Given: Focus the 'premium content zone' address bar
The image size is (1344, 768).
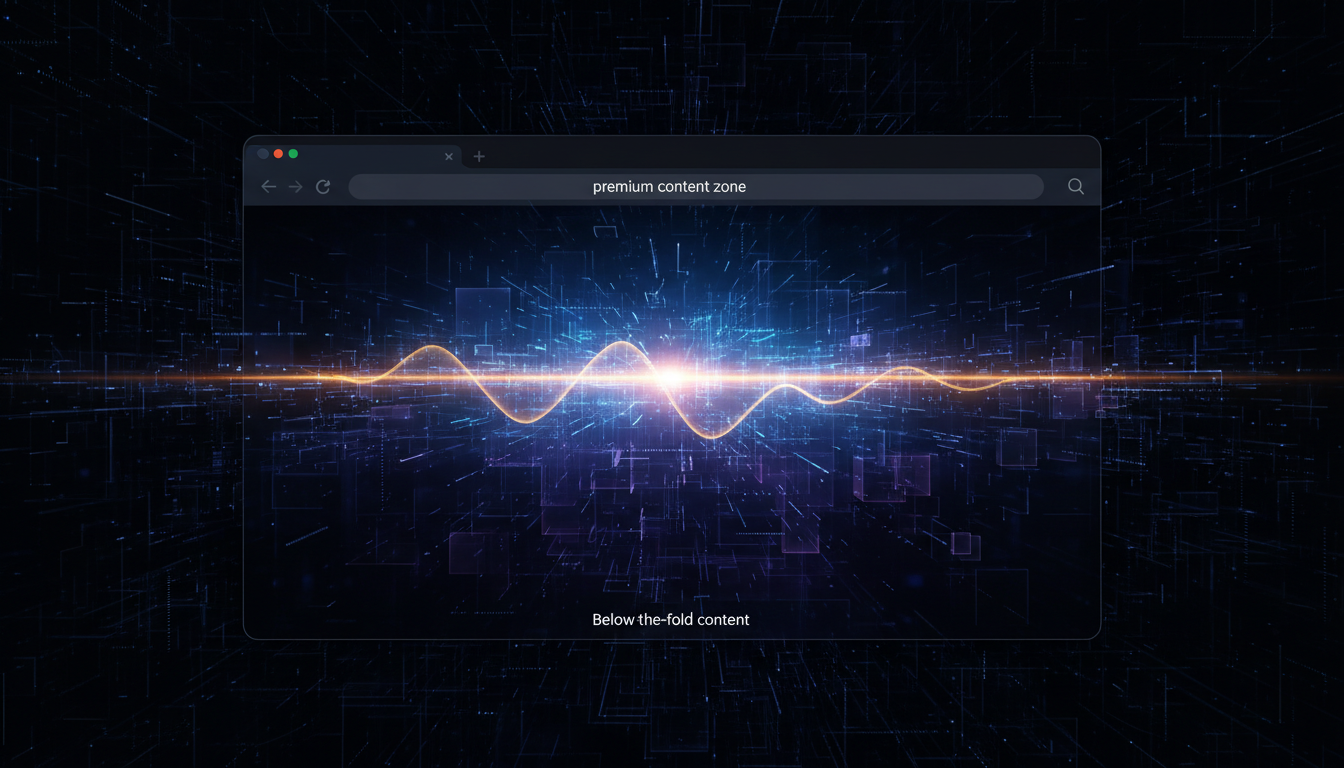Looking at the screenshot, I should [695, 187].
